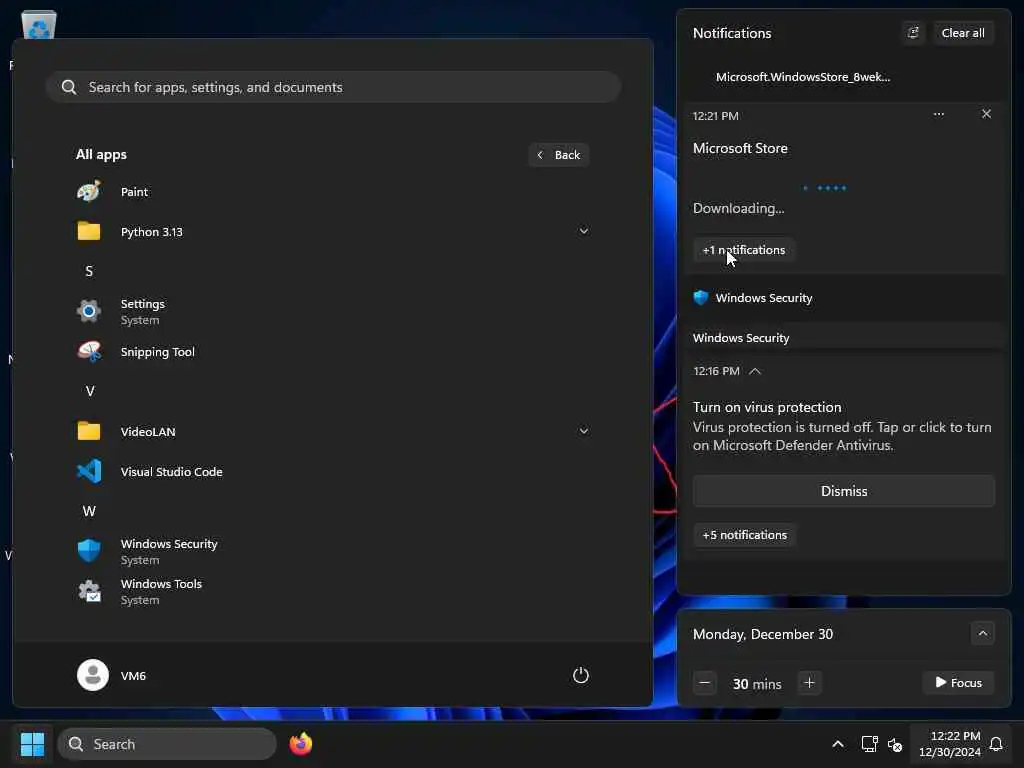
Task: Click the notification bell in taskbar
Action: (996, 744)
